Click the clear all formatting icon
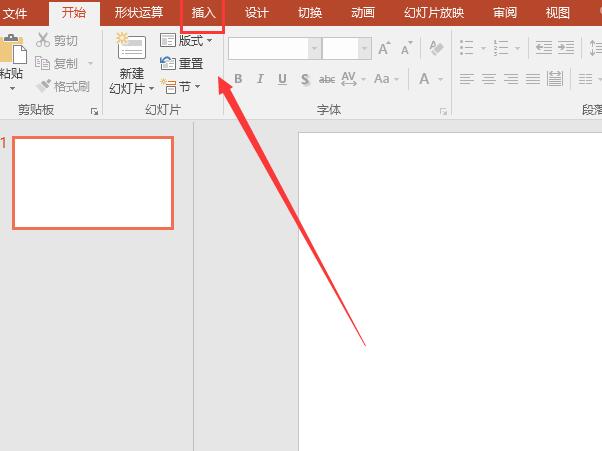This screenshot has height=451, width=602. (436, 48)
